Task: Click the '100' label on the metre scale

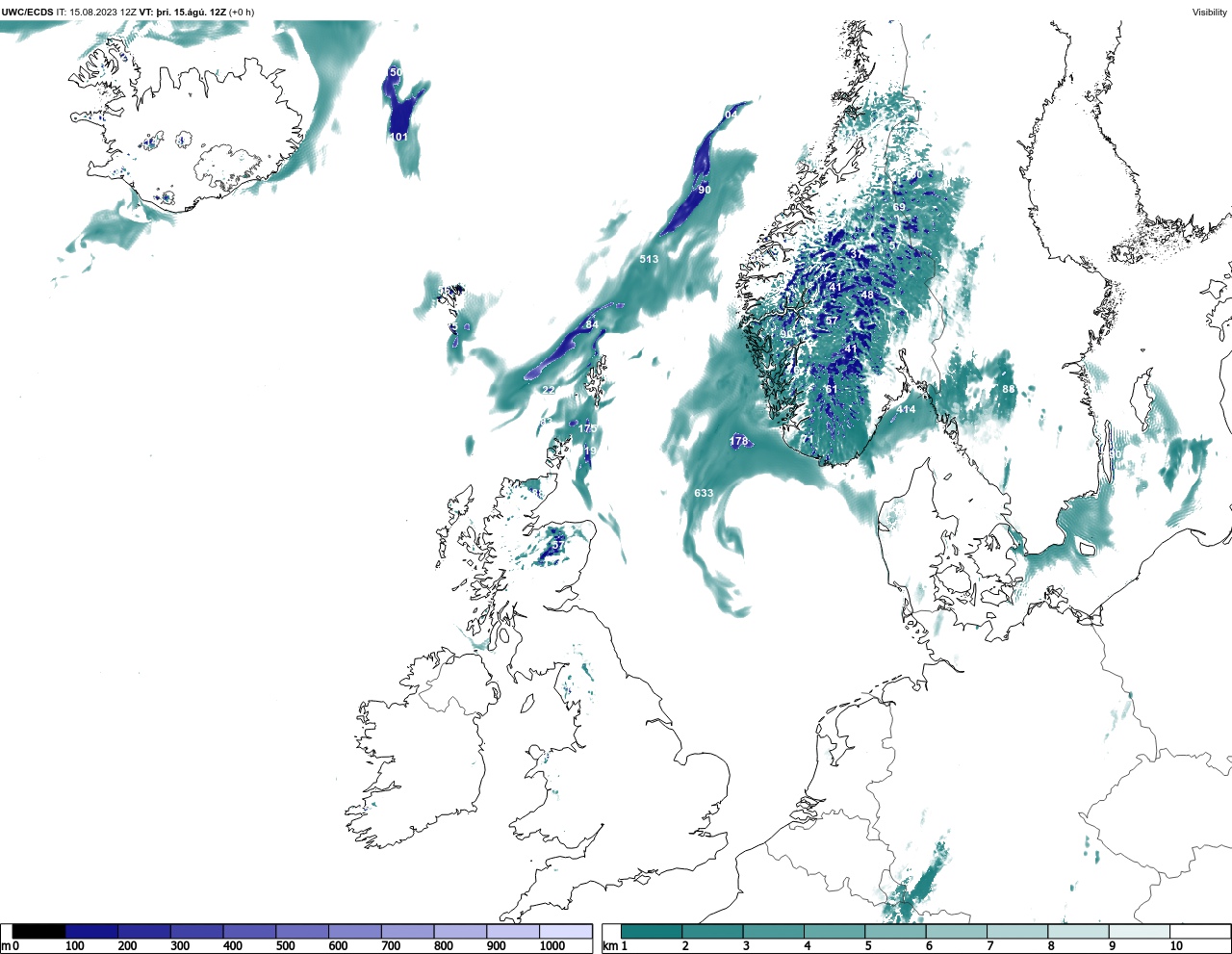Action: pyautogui.click(x=74, y=946)
